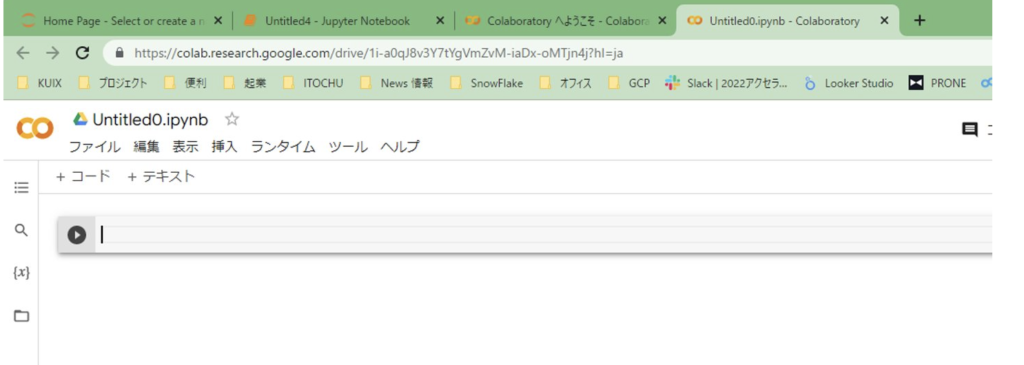Open the Looker Studio bookmark
The width and height of the screenshot is (1024, 365).
click(848, 83)
